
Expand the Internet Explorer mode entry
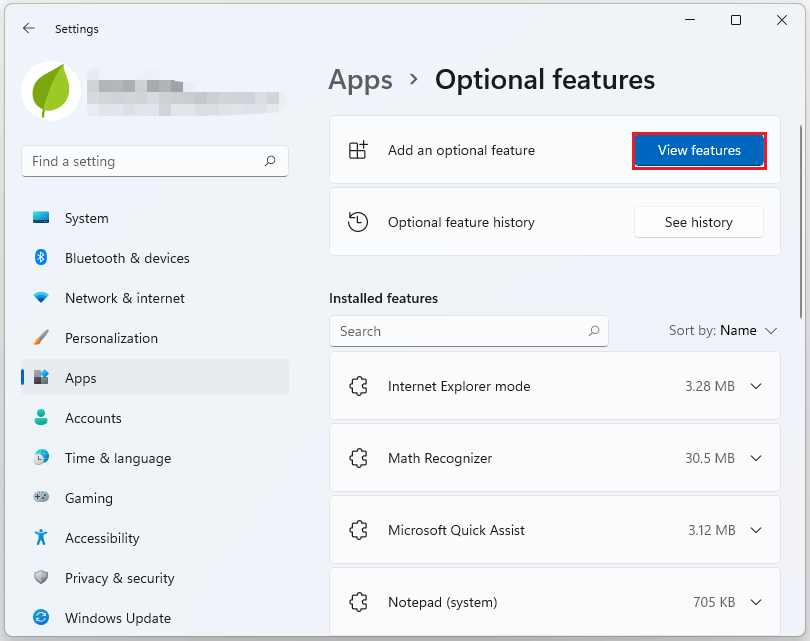click(x=756, y=386)
